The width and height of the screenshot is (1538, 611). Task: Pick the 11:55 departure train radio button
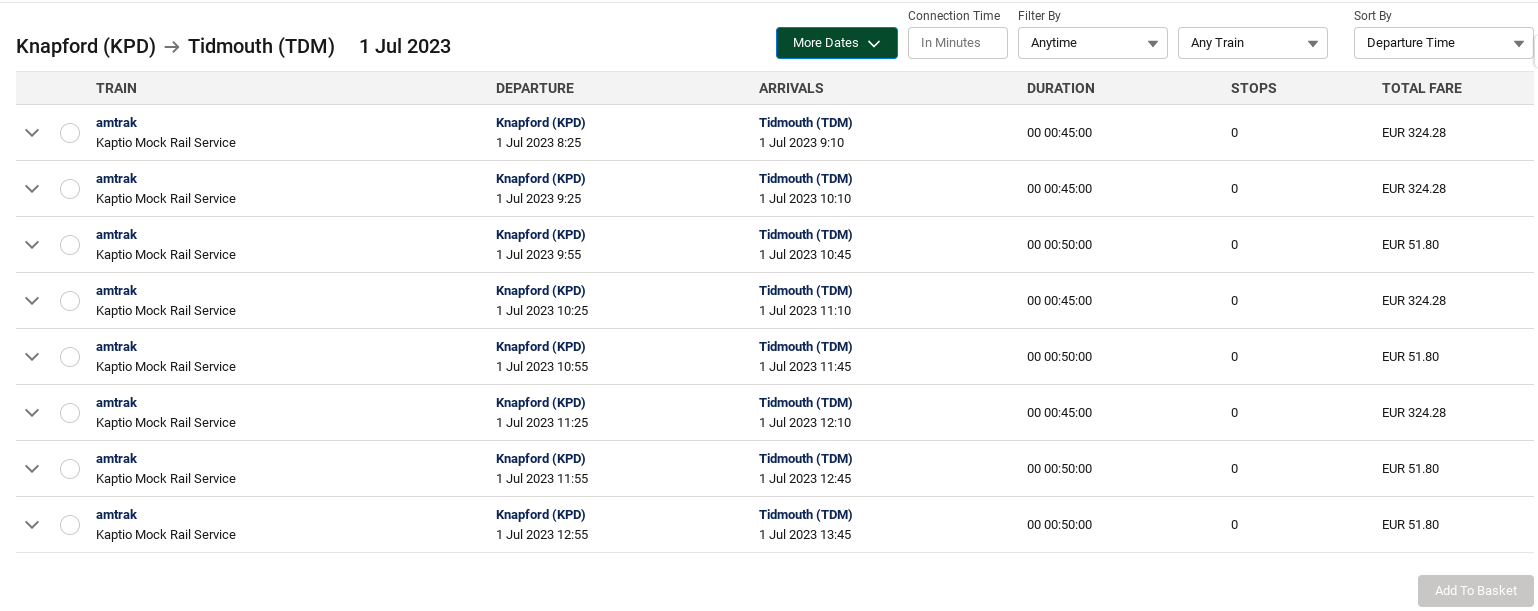(x=70, y=469)
